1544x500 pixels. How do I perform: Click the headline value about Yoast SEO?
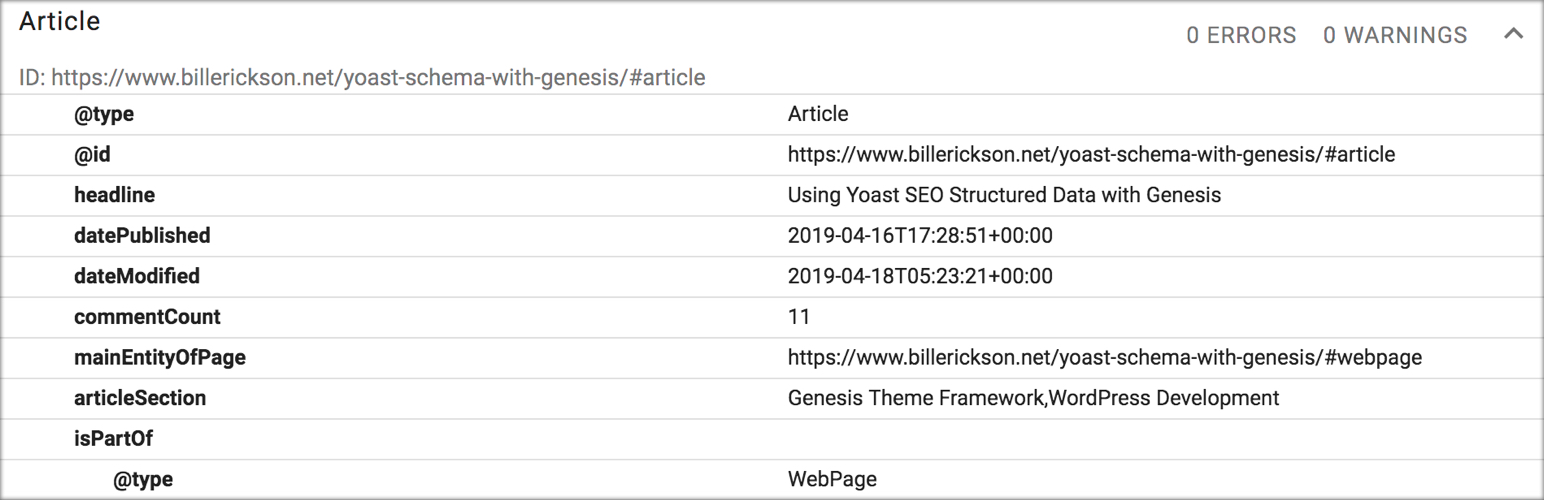1004,195
